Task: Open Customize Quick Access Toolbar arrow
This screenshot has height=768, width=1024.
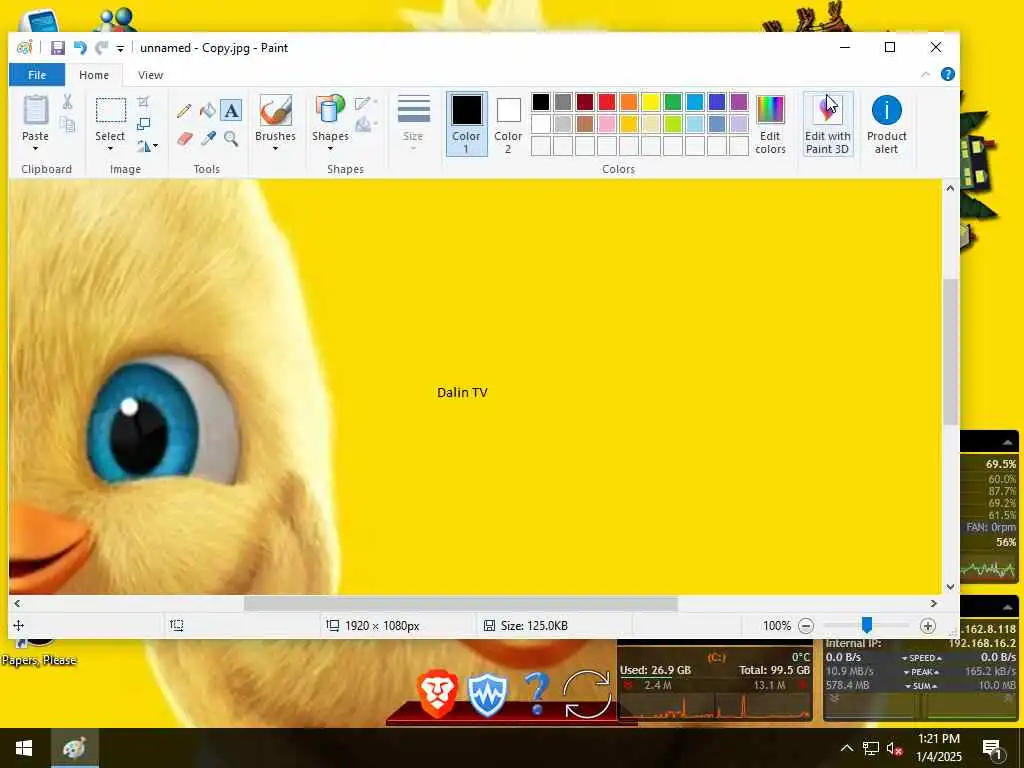Action: click(x=120, y=48)
